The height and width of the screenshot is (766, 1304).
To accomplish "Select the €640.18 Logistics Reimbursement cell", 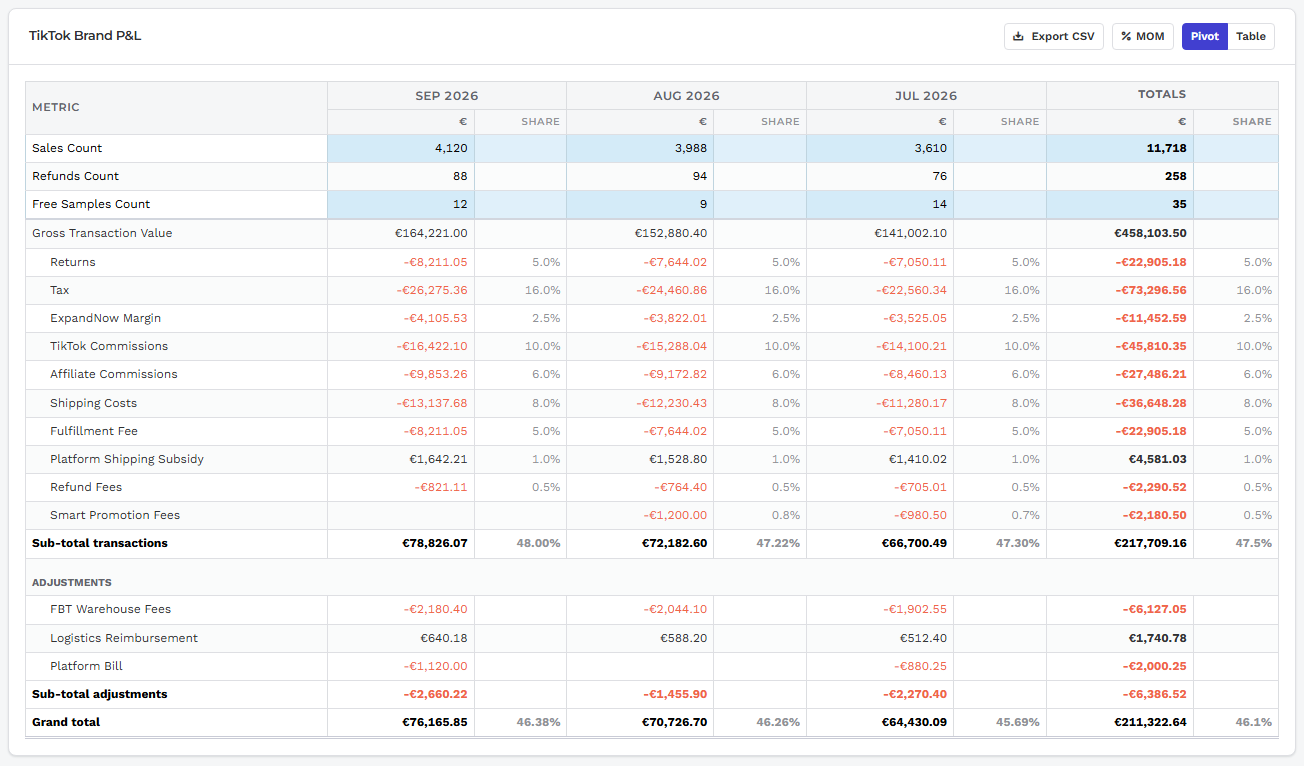I will coord(401,638).
